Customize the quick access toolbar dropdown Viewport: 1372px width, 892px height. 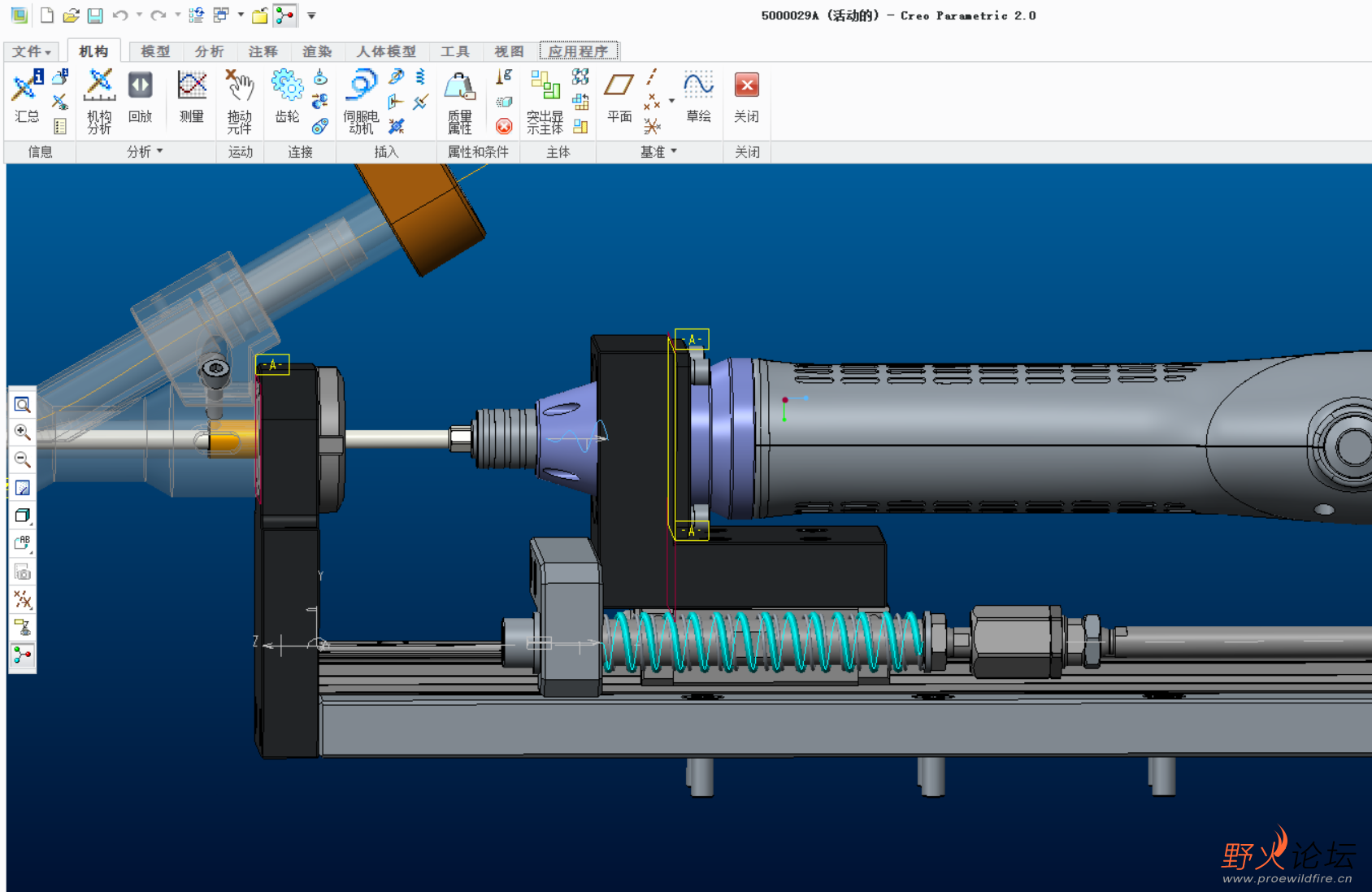tap(311, 15)
